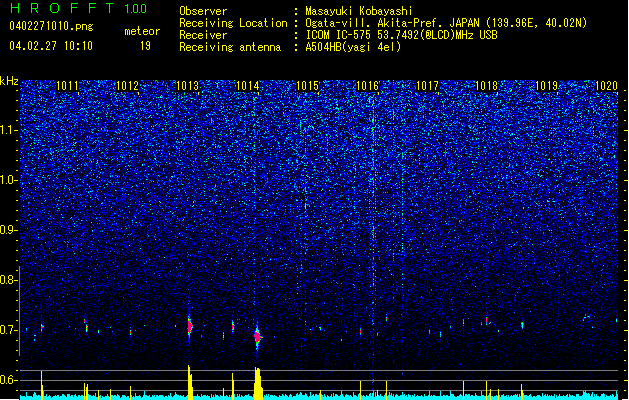Select the Ogata-vill. Akita-Pref. JAPAN location text

pyautogui.click(x=446, y=23)
